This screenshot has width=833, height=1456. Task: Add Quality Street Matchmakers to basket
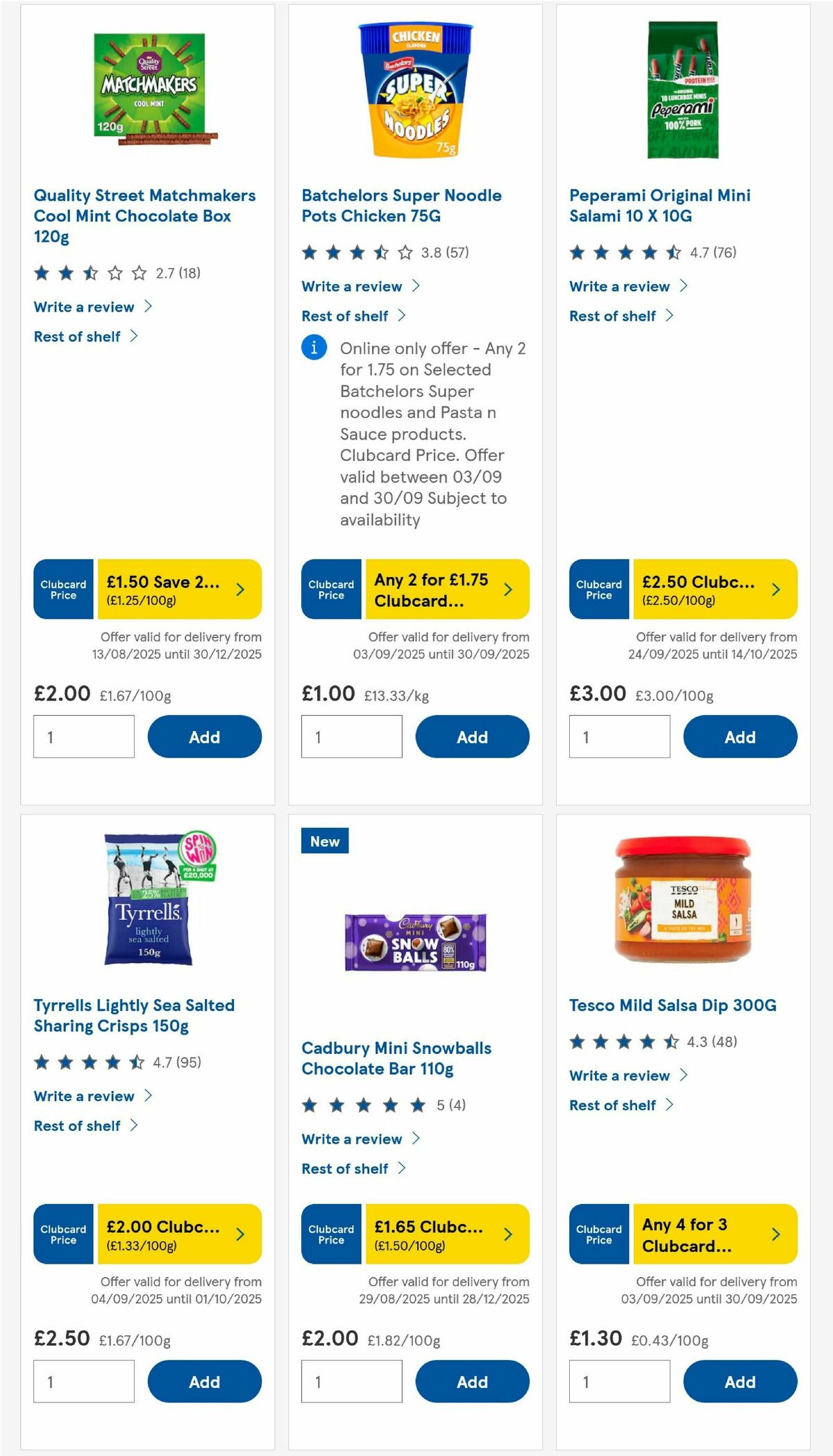point(204,736)
